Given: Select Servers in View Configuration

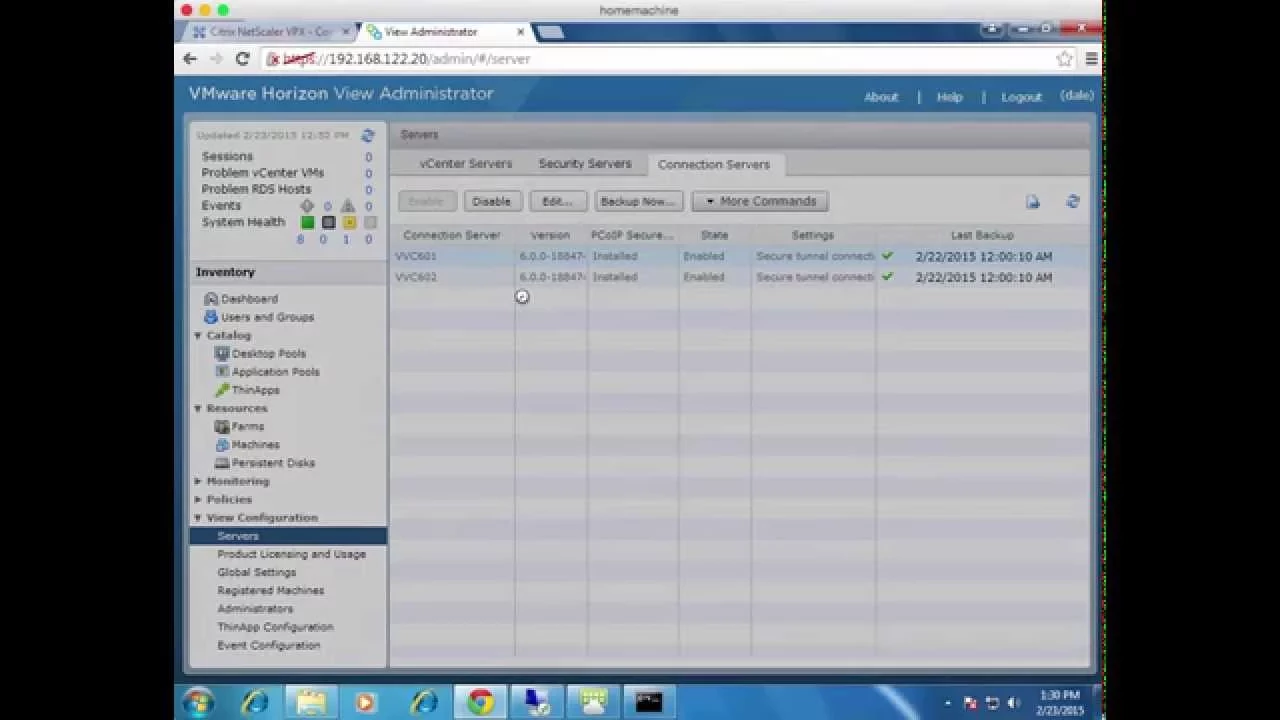Looking at the screenshot, I should point(288,536).
